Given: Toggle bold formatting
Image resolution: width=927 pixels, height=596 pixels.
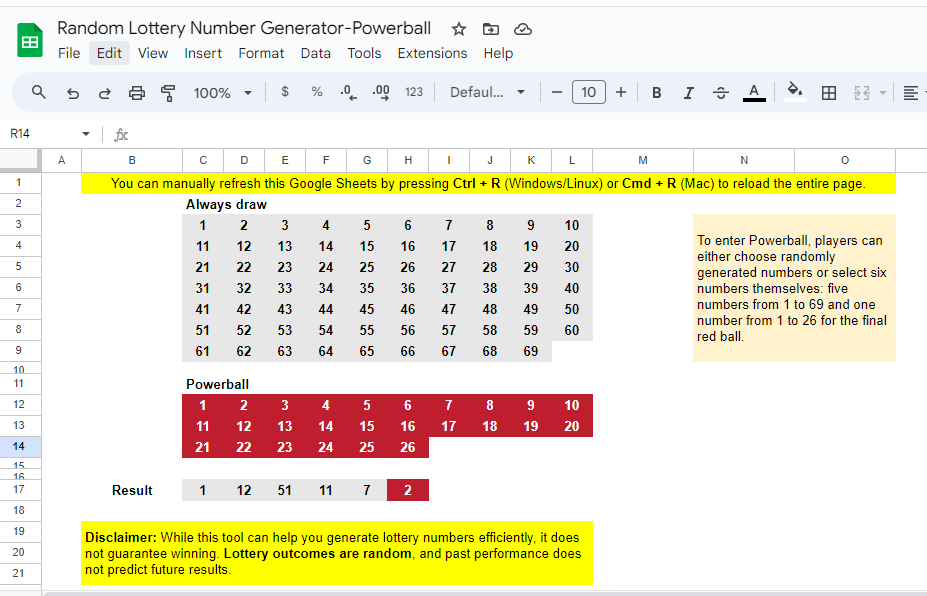Looking at the screenshot, I should (x=656, y=93).
